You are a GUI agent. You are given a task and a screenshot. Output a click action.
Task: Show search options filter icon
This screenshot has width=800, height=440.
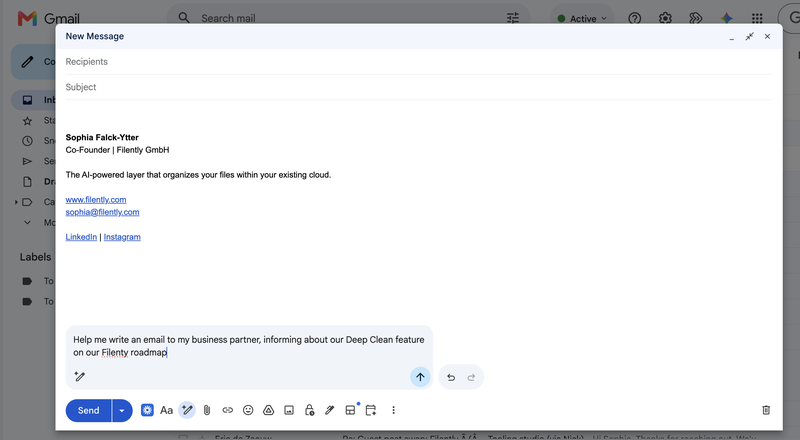click(x=513, y=18)
